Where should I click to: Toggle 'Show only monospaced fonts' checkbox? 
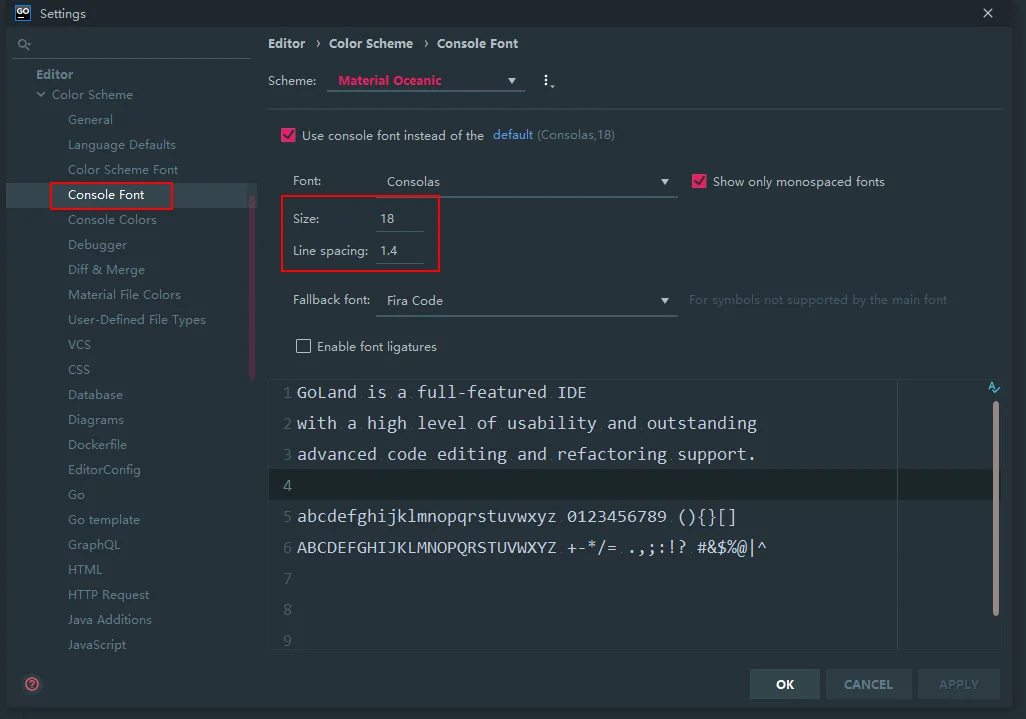[699, 181]
